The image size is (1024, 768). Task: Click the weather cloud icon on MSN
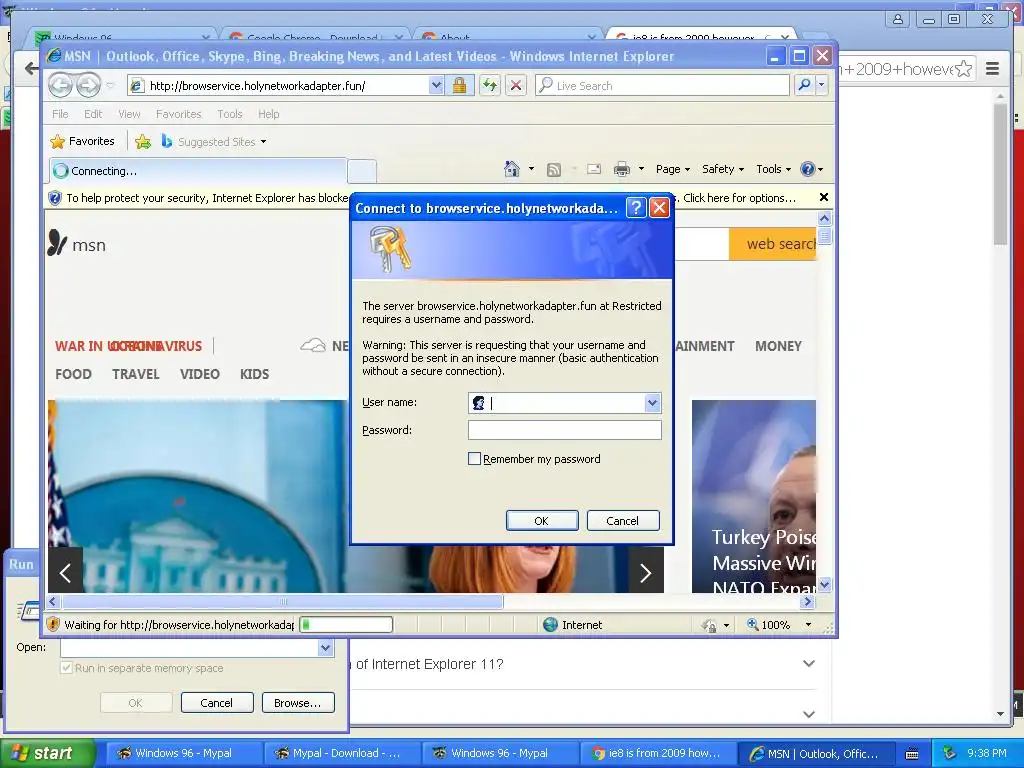click(313, 345)
